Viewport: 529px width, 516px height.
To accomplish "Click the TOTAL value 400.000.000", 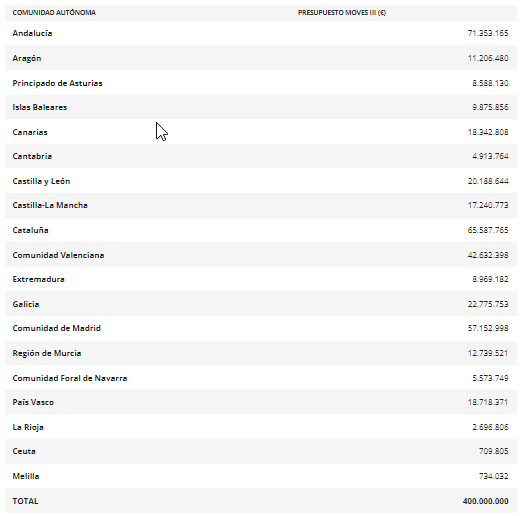I will [x=485, y=501].
